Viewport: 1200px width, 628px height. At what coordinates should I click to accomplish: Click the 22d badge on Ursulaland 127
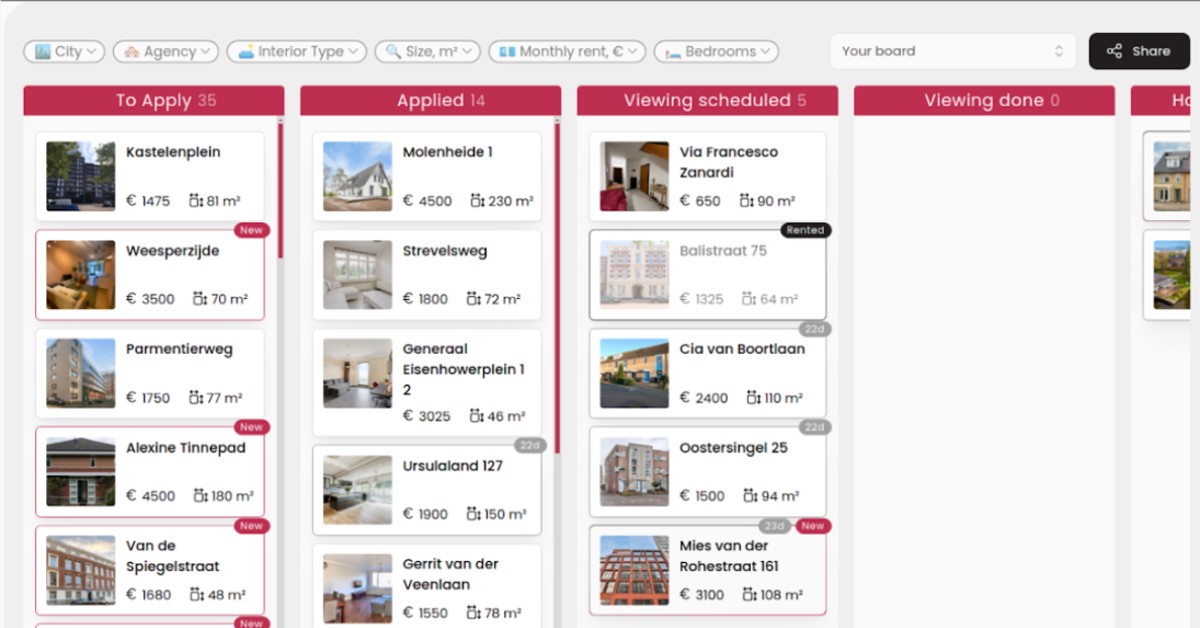click(529, 445)
